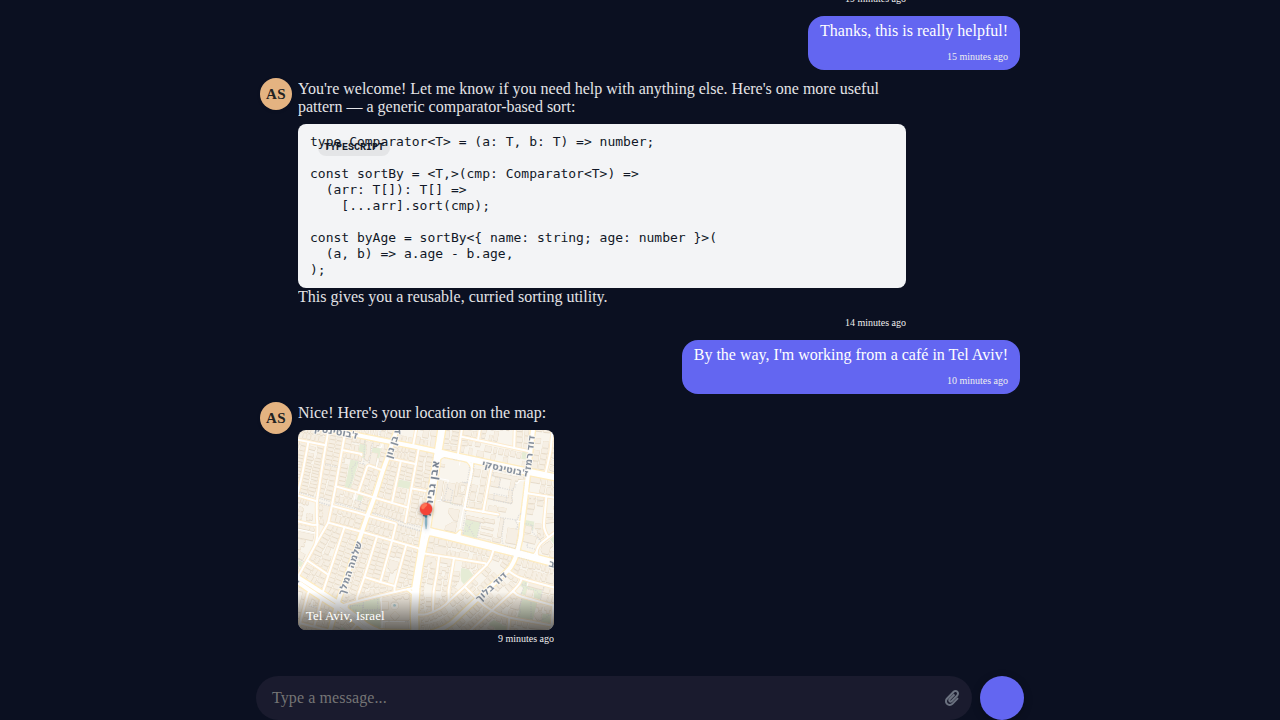Image resolution: width=1280 pixels, height=720 pixels.
Task: Click the map thumbnail of Tel Aviv
Action: [x=425, y=530]
